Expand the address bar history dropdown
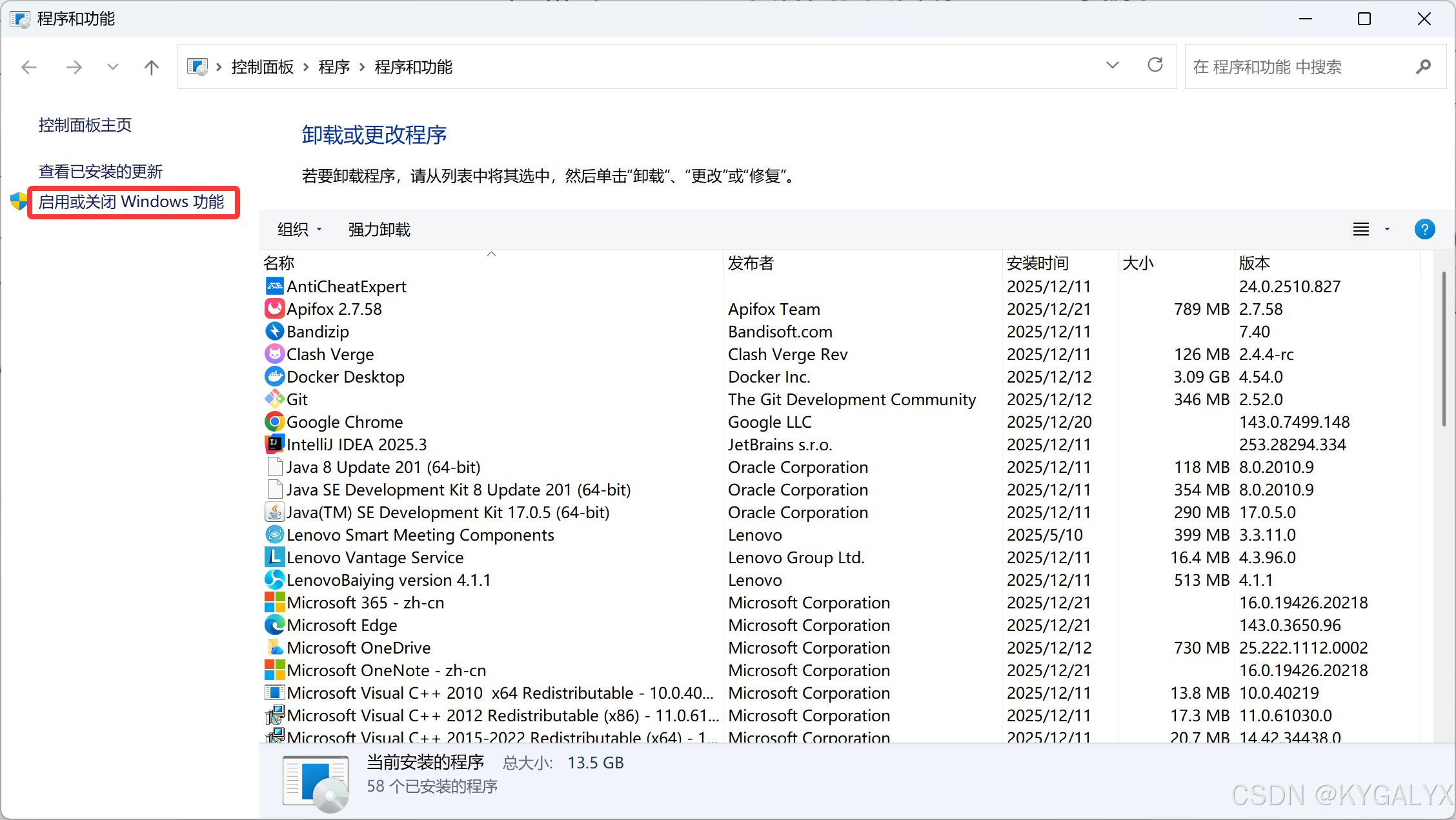 (x=1112, y=66)
